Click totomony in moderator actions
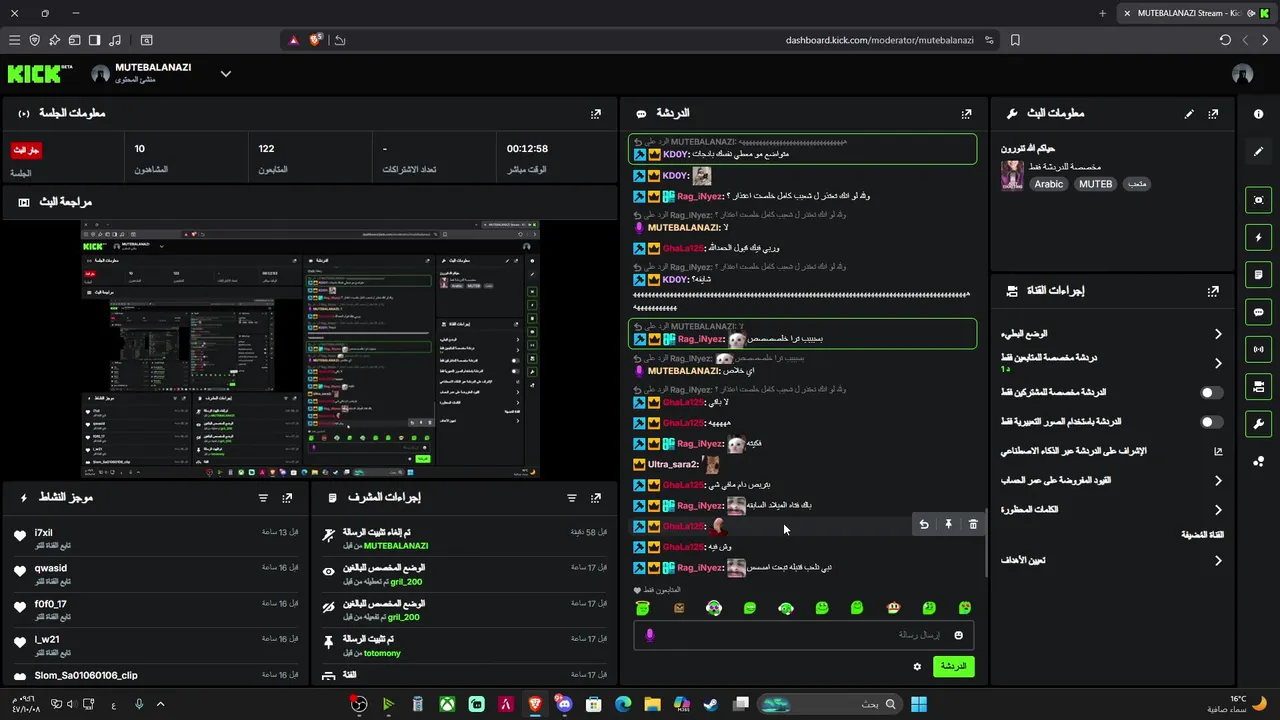1280x720 pixels. coord(382,654)
